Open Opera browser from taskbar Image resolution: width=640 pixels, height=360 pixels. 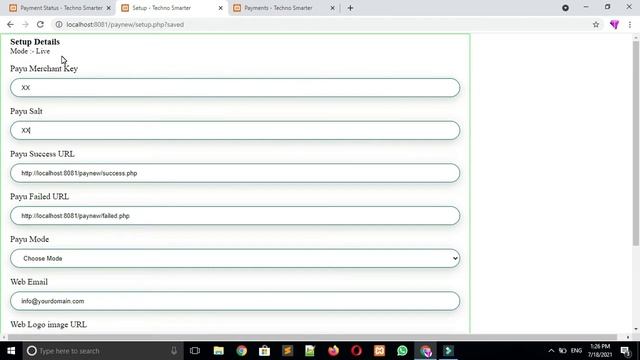(356, 351)
